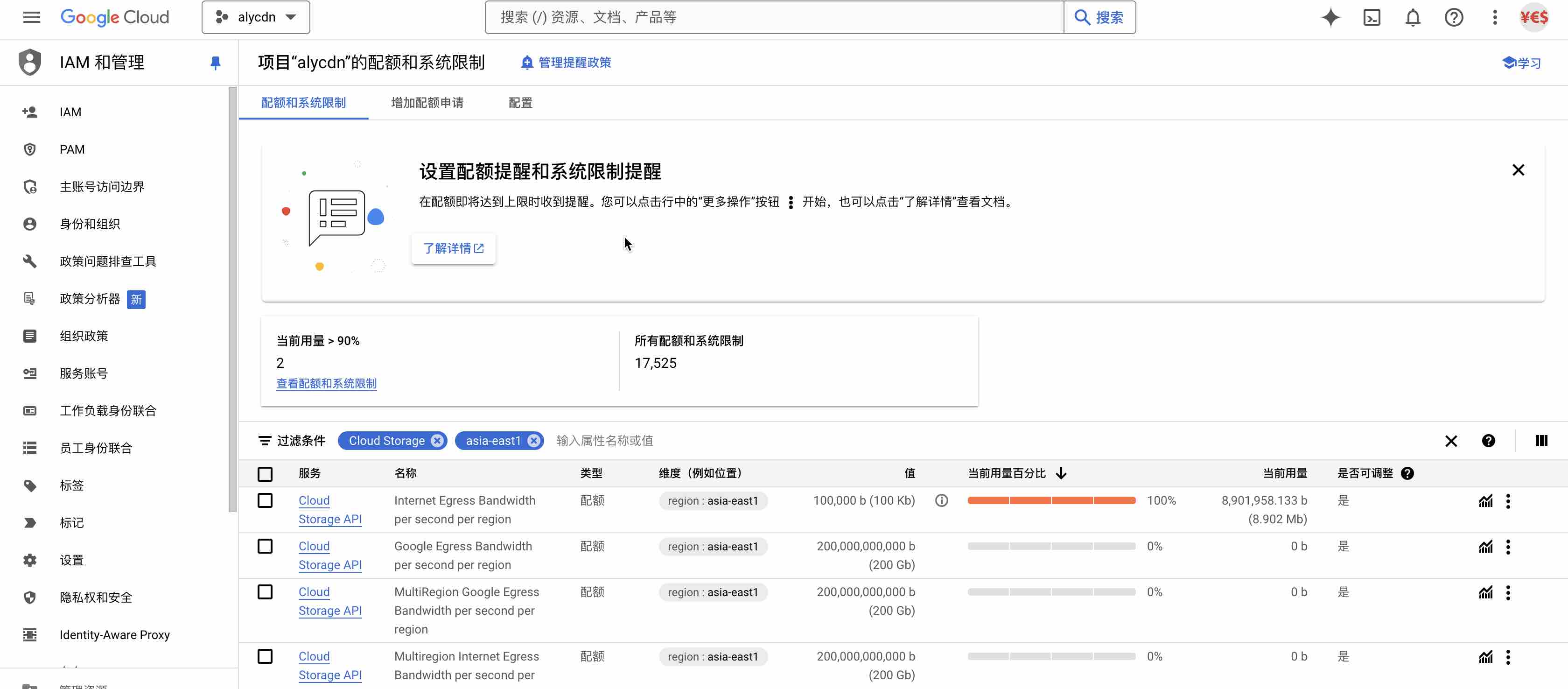Click the sidebar vertical scrollbar

click(232, 300)
